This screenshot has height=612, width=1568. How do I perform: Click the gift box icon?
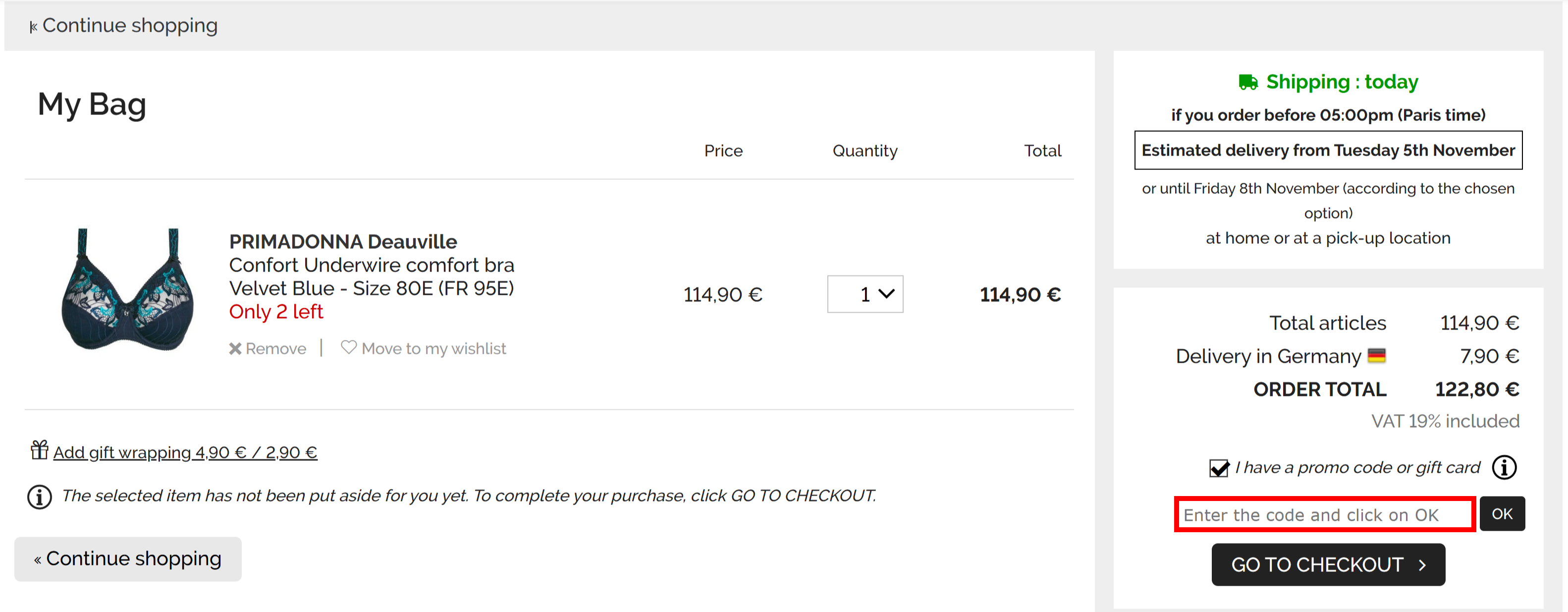[40, 450]
